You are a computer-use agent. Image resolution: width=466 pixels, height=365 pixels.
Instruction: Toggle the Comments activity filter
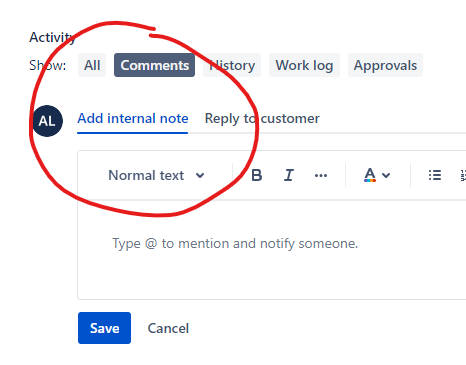pyautogui.click(x=154, y=65)
